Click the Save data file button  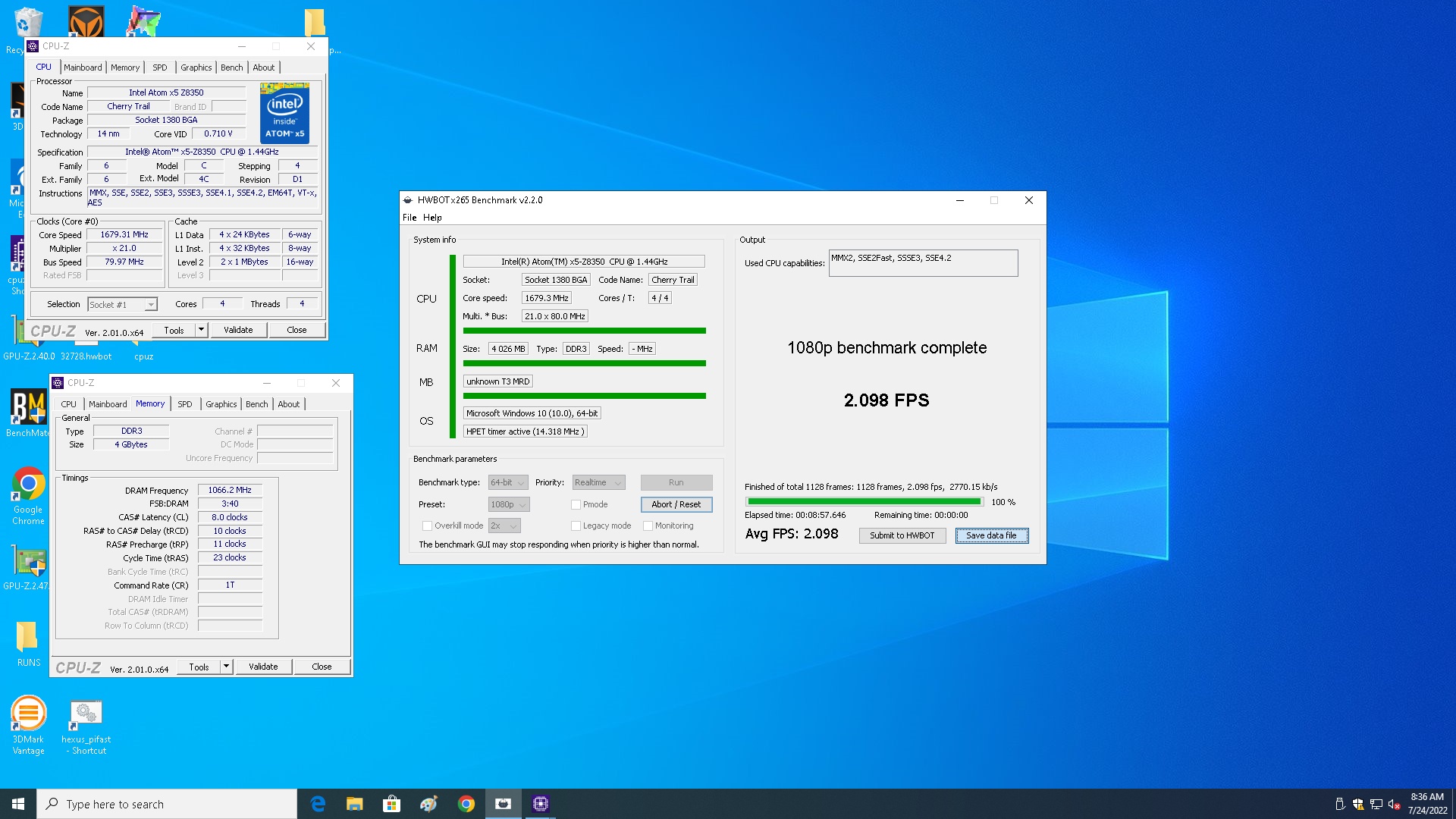(x=991, y=535)
